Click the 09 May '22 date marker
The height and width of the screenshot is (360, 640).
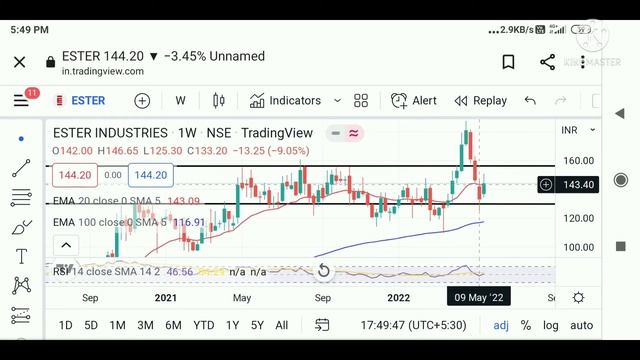[479, 297]
